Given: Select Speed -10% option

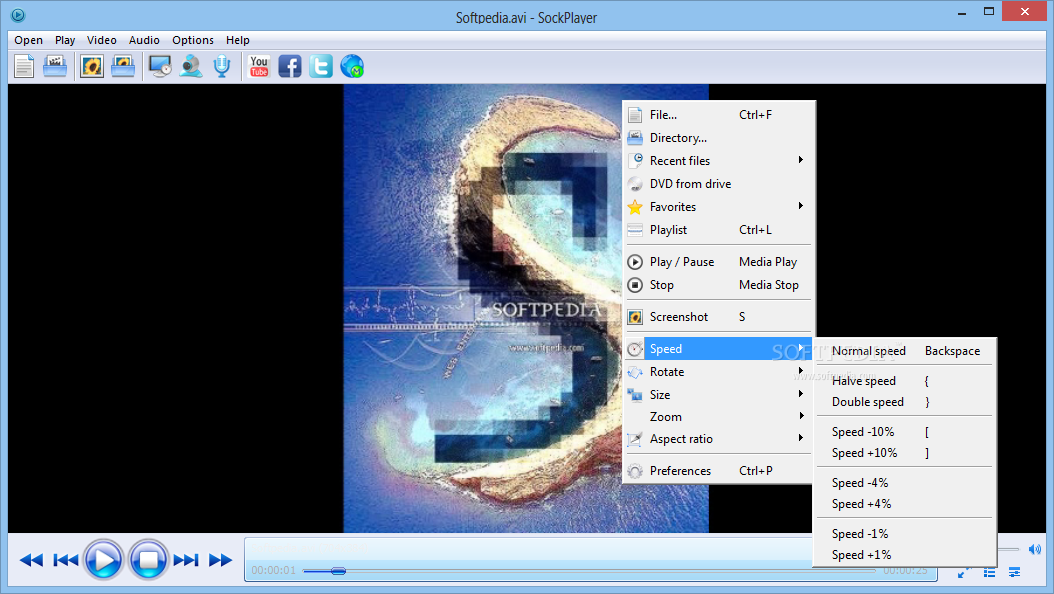Looking at the screenshot, I should point(905,432).
